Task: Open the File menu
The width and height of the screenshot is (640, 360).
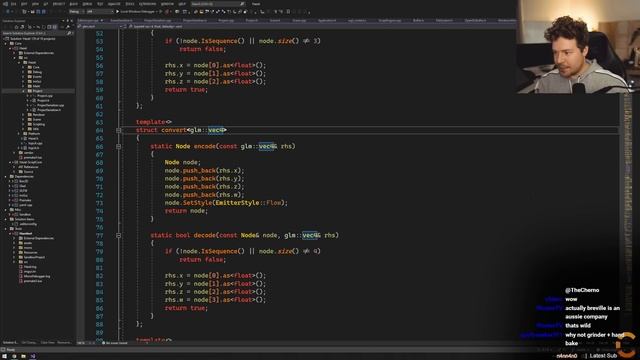Action: tap(13, 4)
